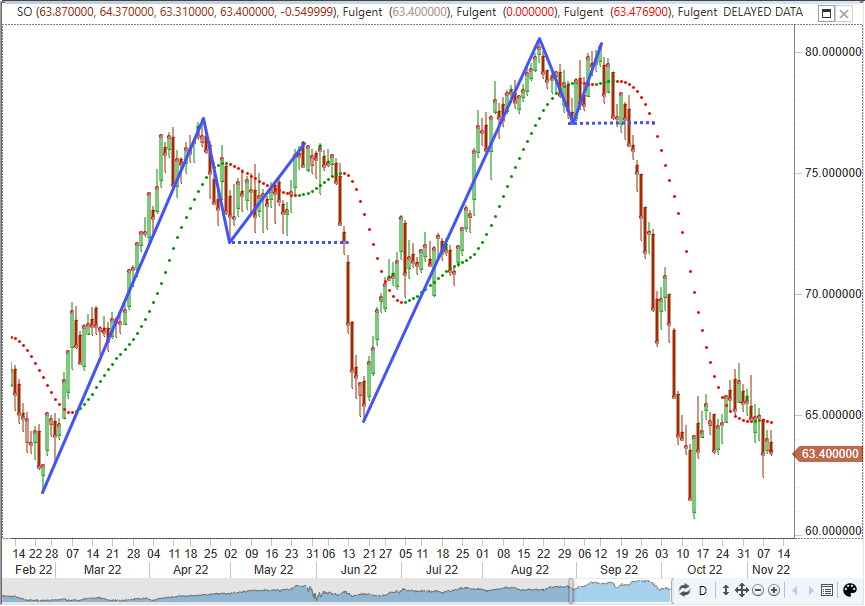
Task: Click the Jul 22 month label
Action: [x=441, y=570]
